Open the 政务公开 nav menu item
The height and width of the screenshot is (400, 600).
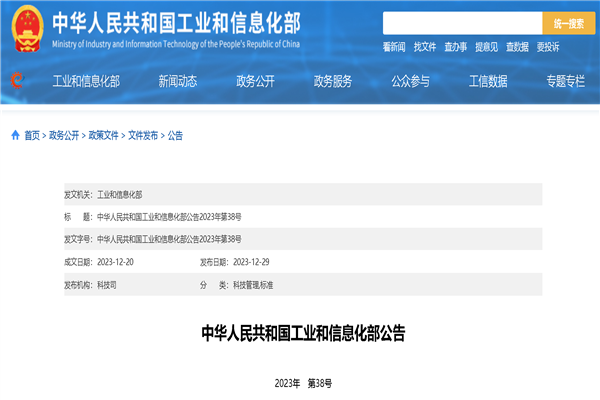[255, 81]
